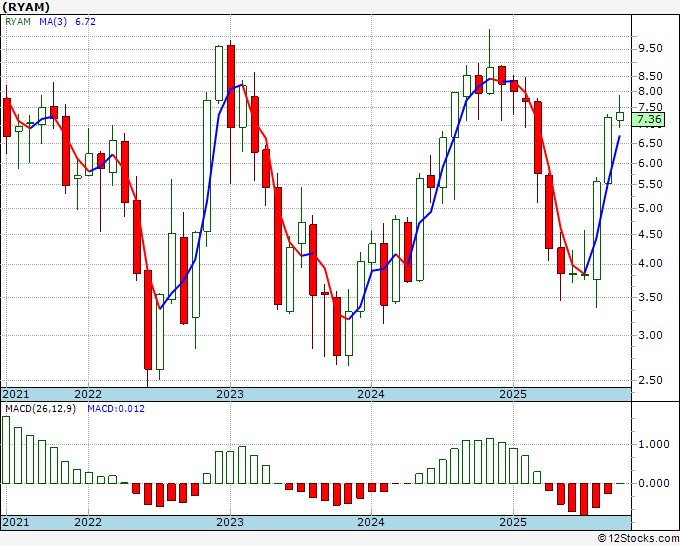Click 2021 on the price chart timeline
The image size is (680, 546).
(x=16, y=394)
